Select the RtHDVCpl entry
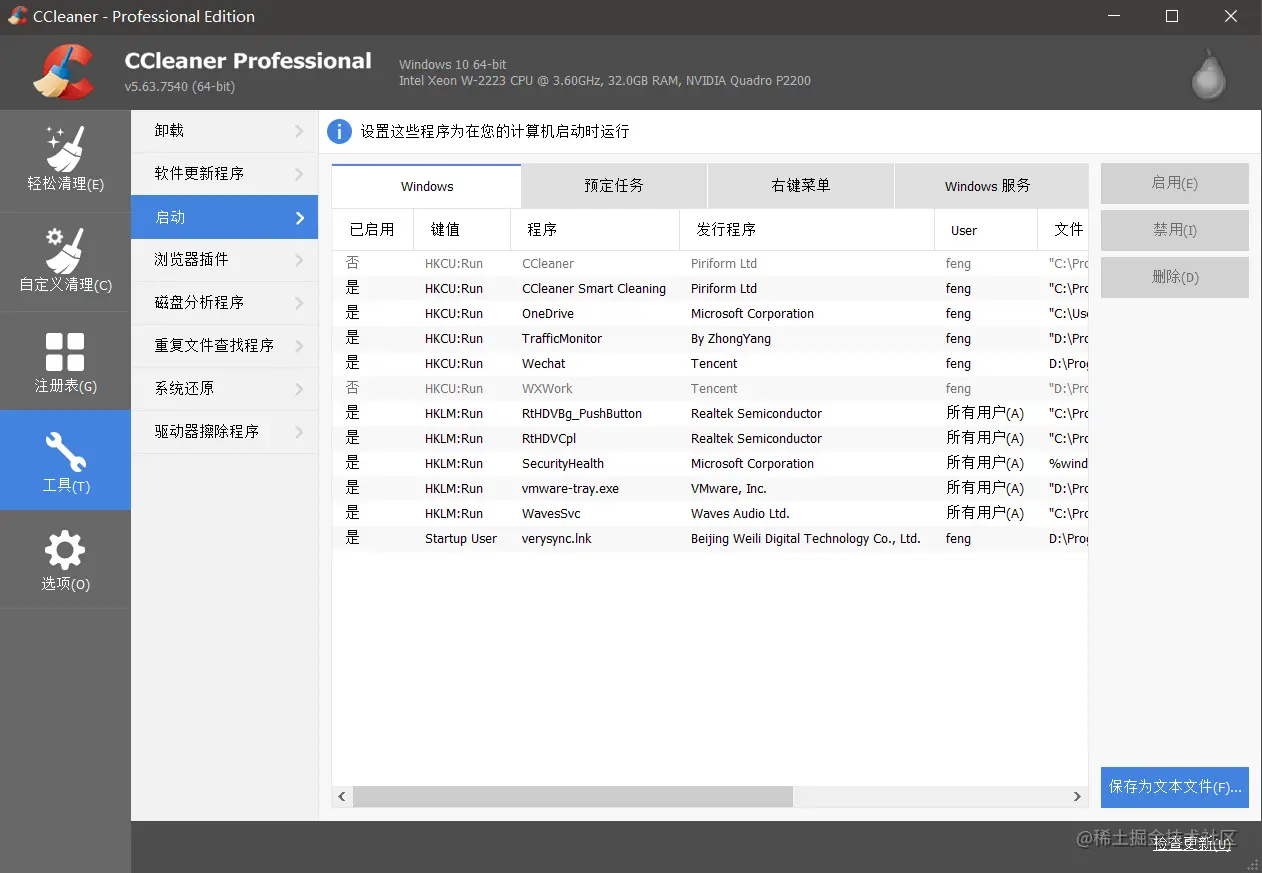The height and width of the screenshot is (873, 1262). [710, 439]
